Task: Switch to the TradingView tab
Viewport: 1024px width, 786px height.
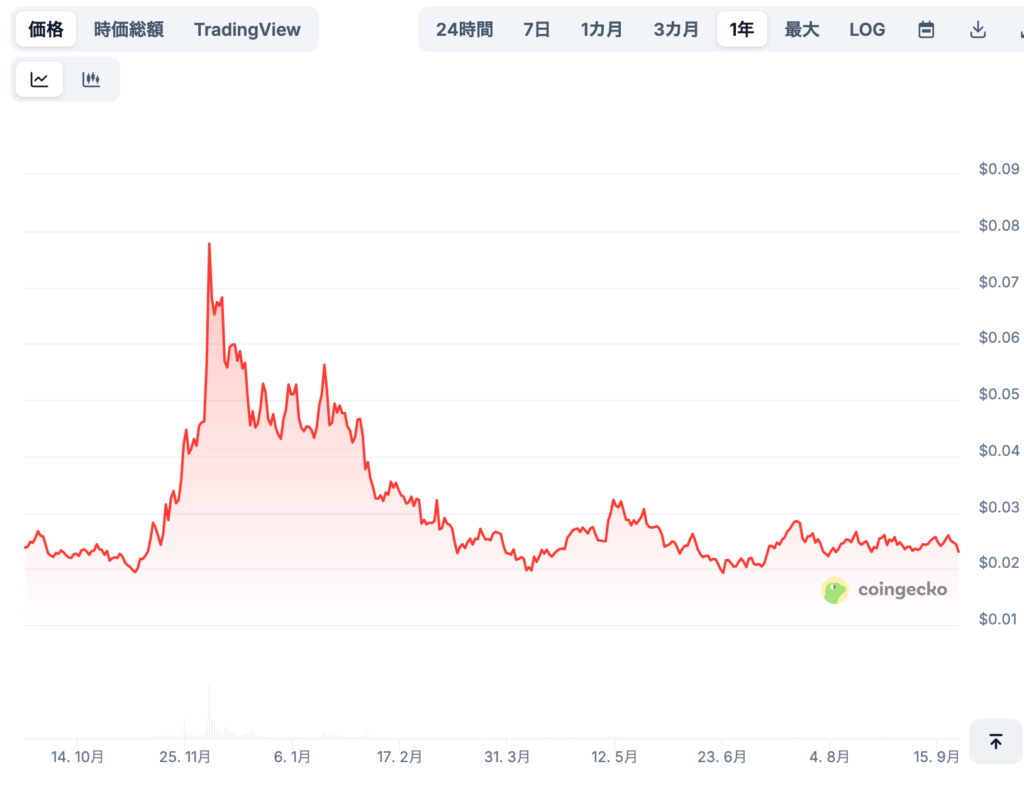Action: [x=247, y=29]
